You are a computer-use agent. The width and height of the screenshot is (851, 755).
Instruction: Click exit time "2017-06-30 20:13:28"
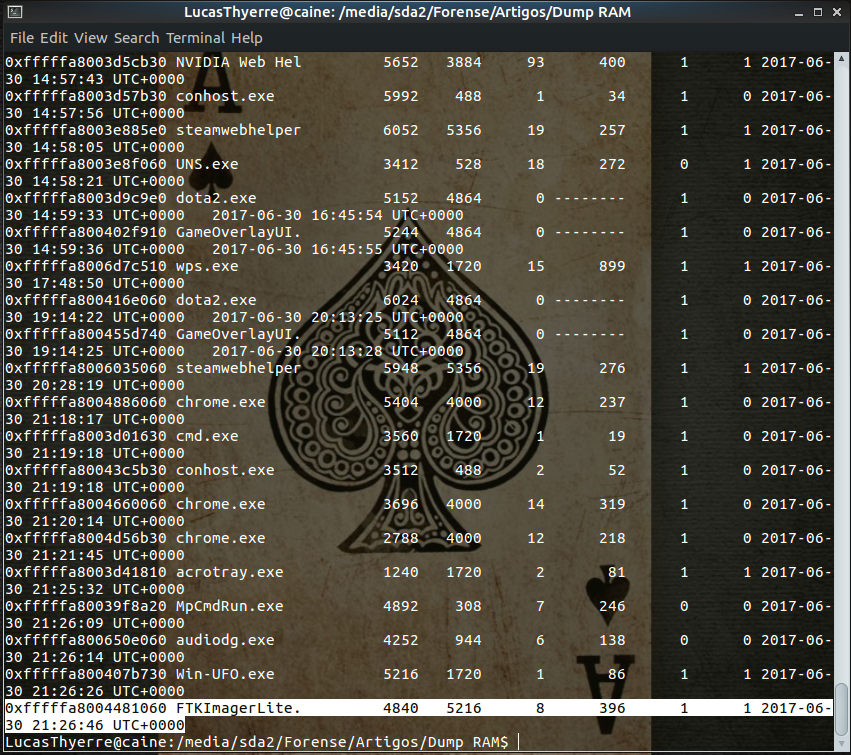297,351
